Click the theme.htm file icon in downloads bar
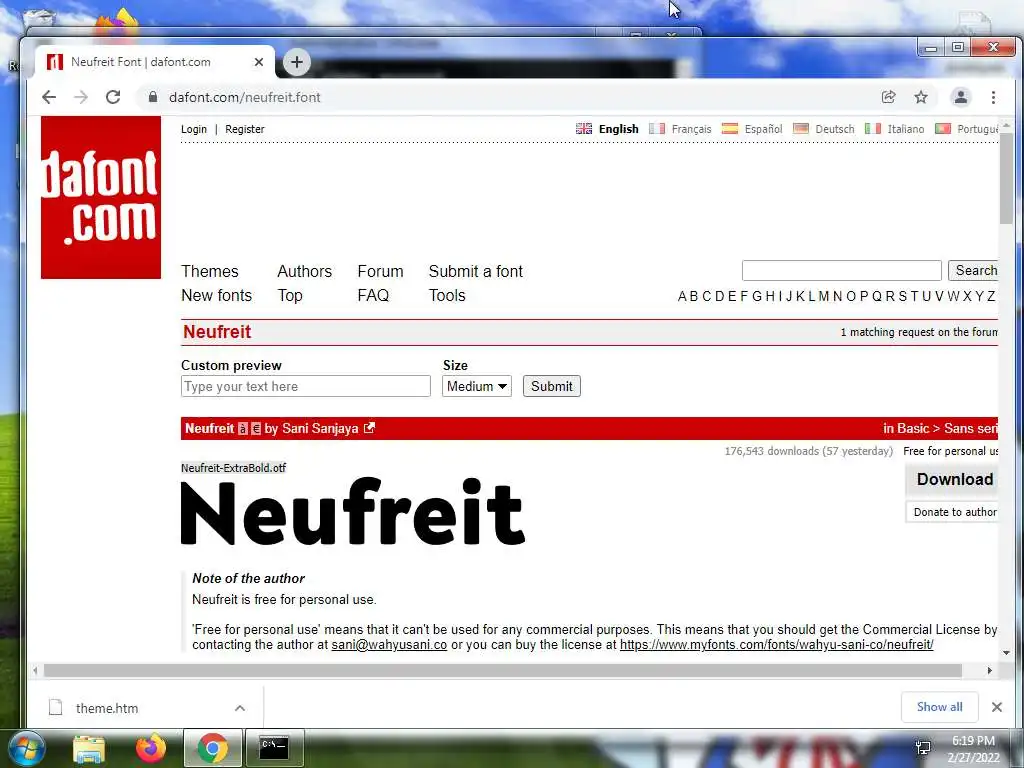 pos(56,707)
